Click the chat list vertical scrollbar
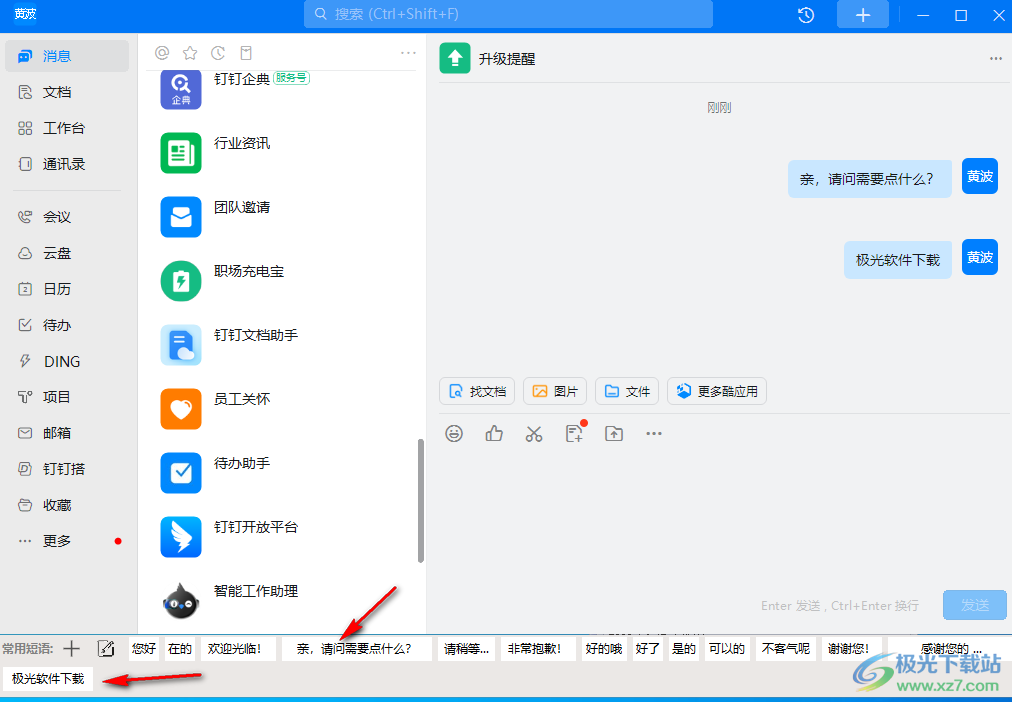1012x702 pixels. pyautogui.click(x=421, y=501)
